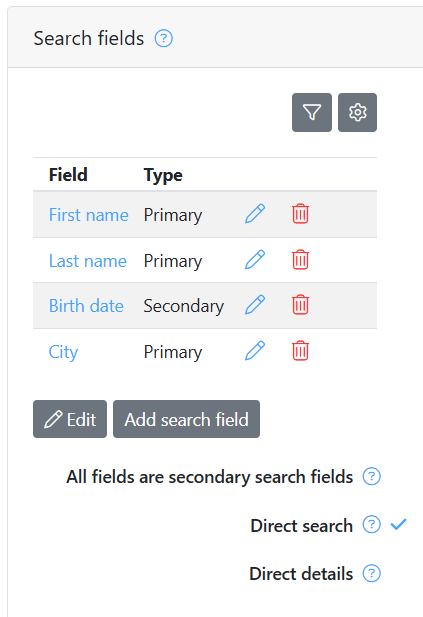The height and width of the screenshot is (617, 423).
Task: Edit the First name search field
Action: click(255, 214)
